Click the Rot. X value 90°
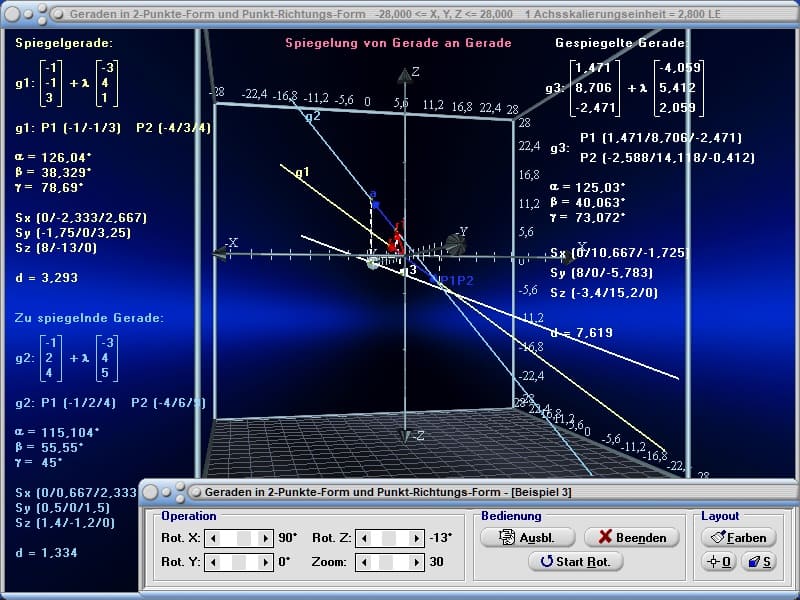This screenshot has width=800, height=600. 288,537
